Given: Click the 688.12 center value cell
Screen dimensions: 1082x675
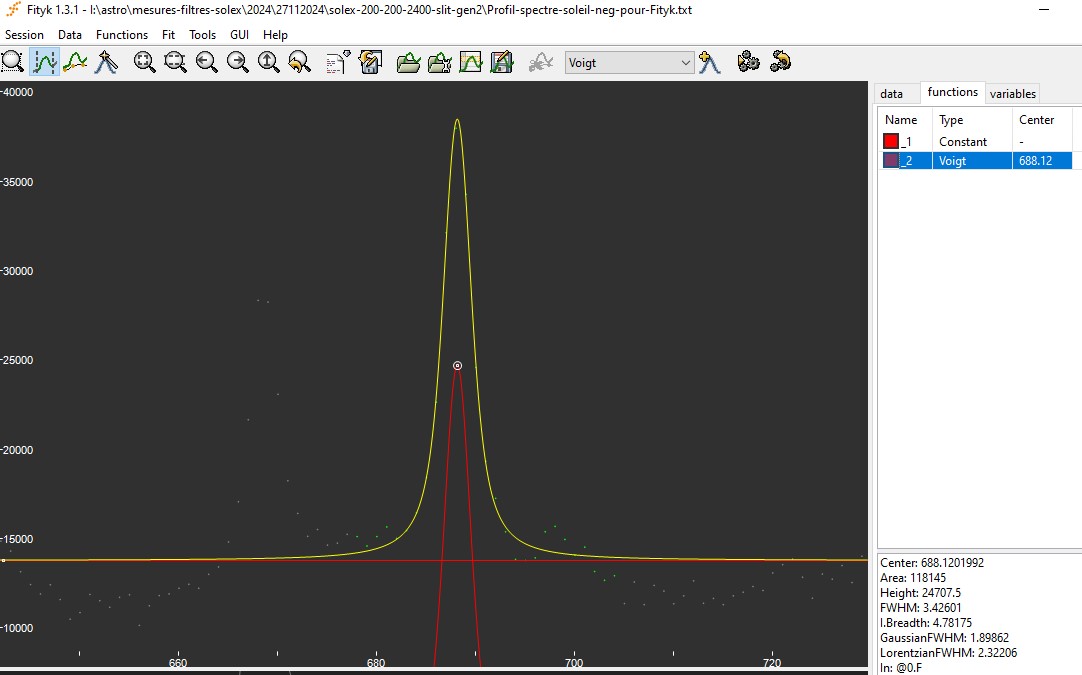Looking at the screenshot, I should point(1042,160).
